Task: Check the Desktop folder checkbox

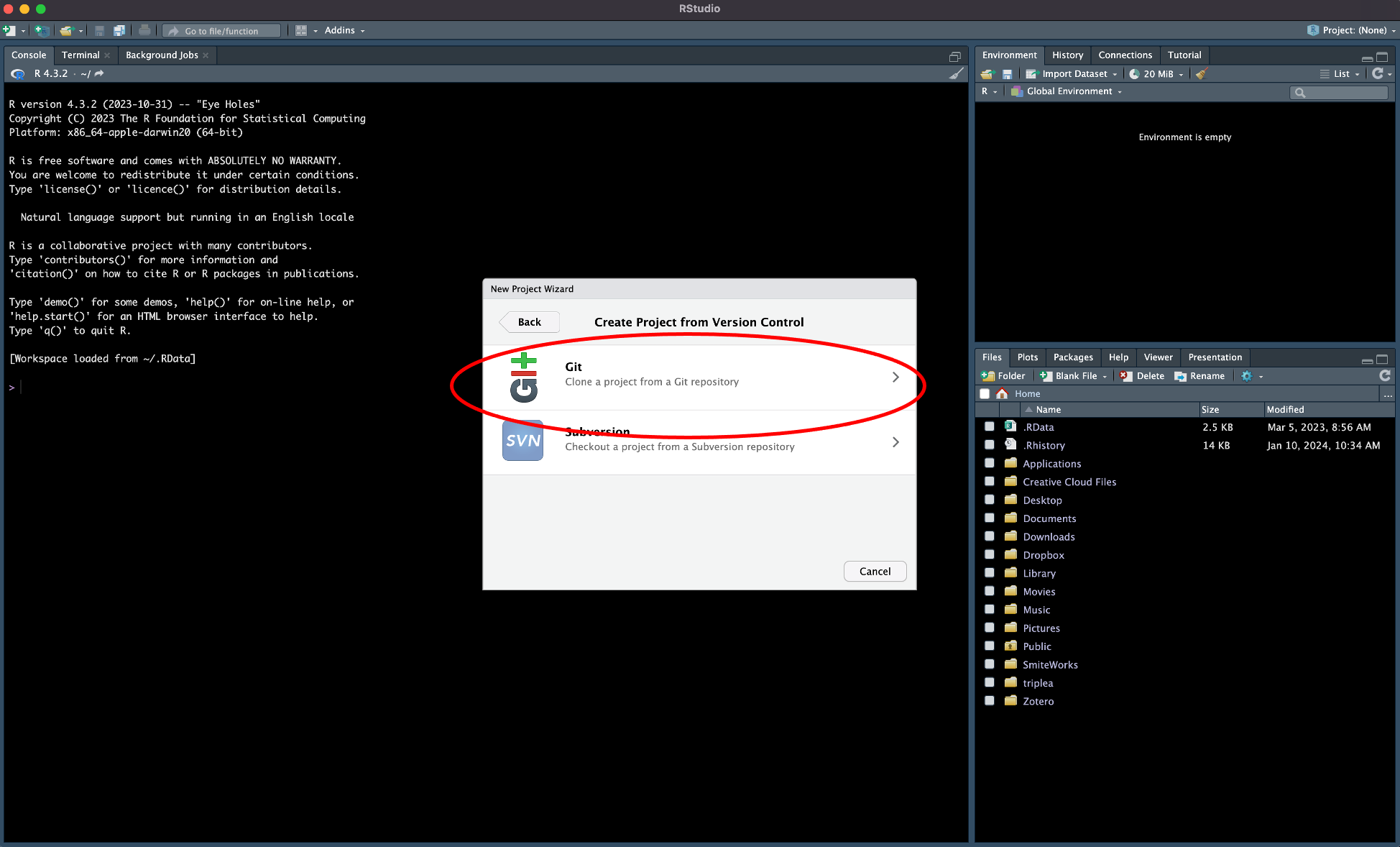Action: 990,500
